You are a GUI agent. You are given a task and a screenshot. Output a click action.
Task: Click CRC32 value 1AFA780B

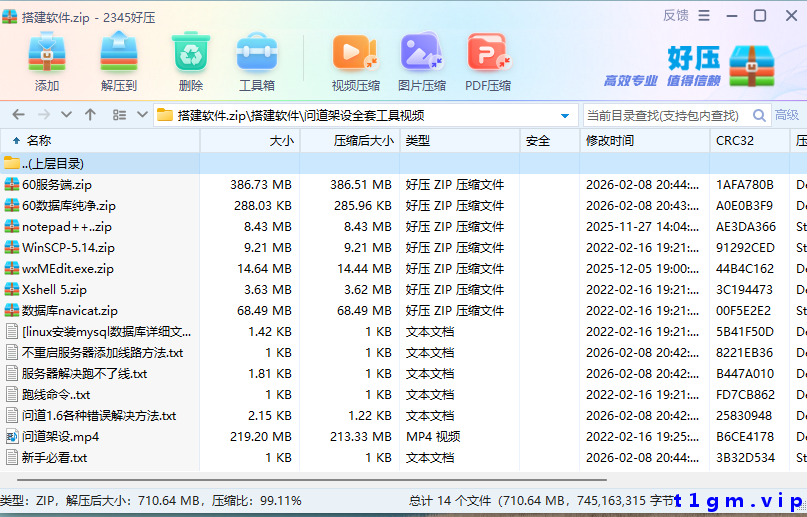745,185
